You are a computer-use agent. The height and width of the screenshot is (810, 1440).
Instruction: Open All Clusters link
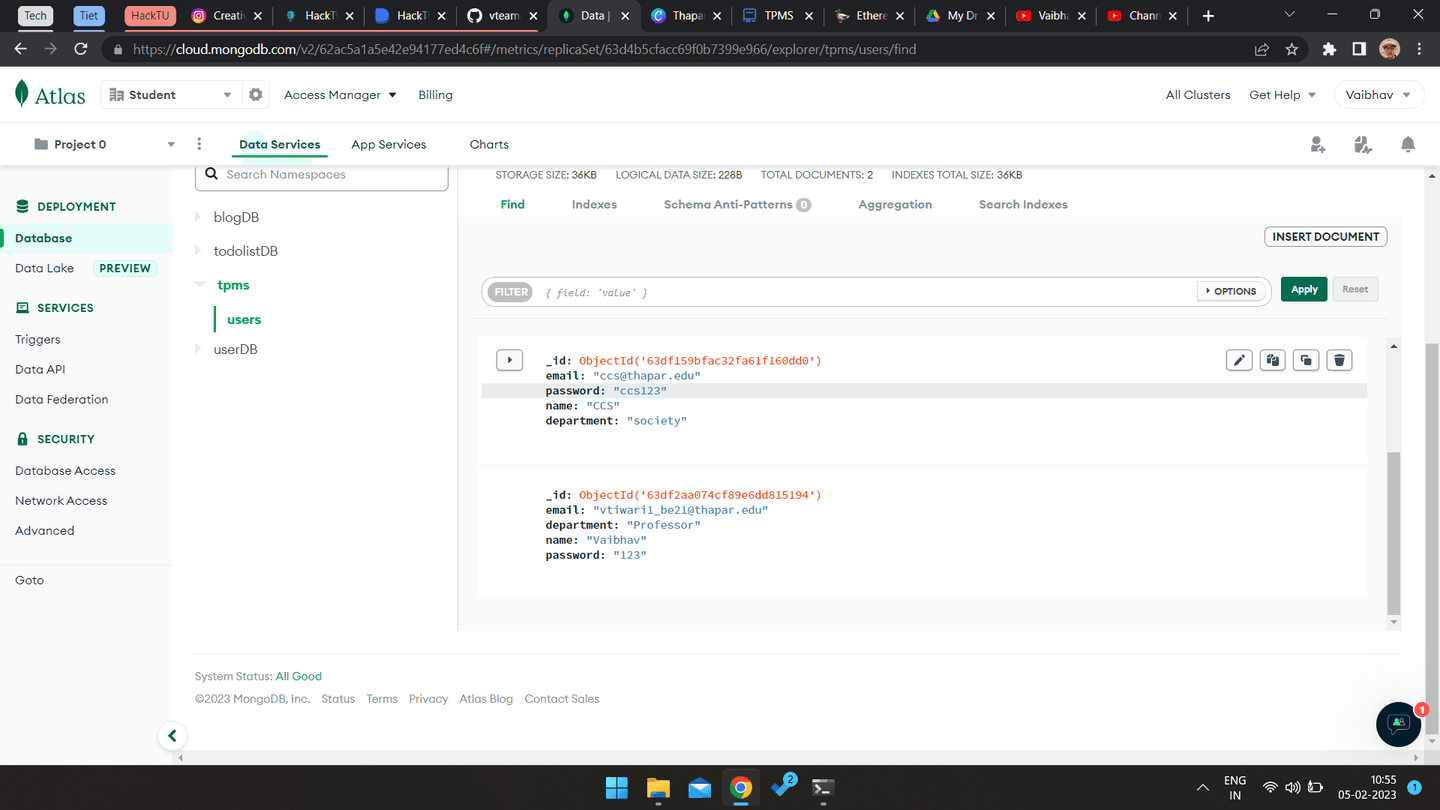1198,95
